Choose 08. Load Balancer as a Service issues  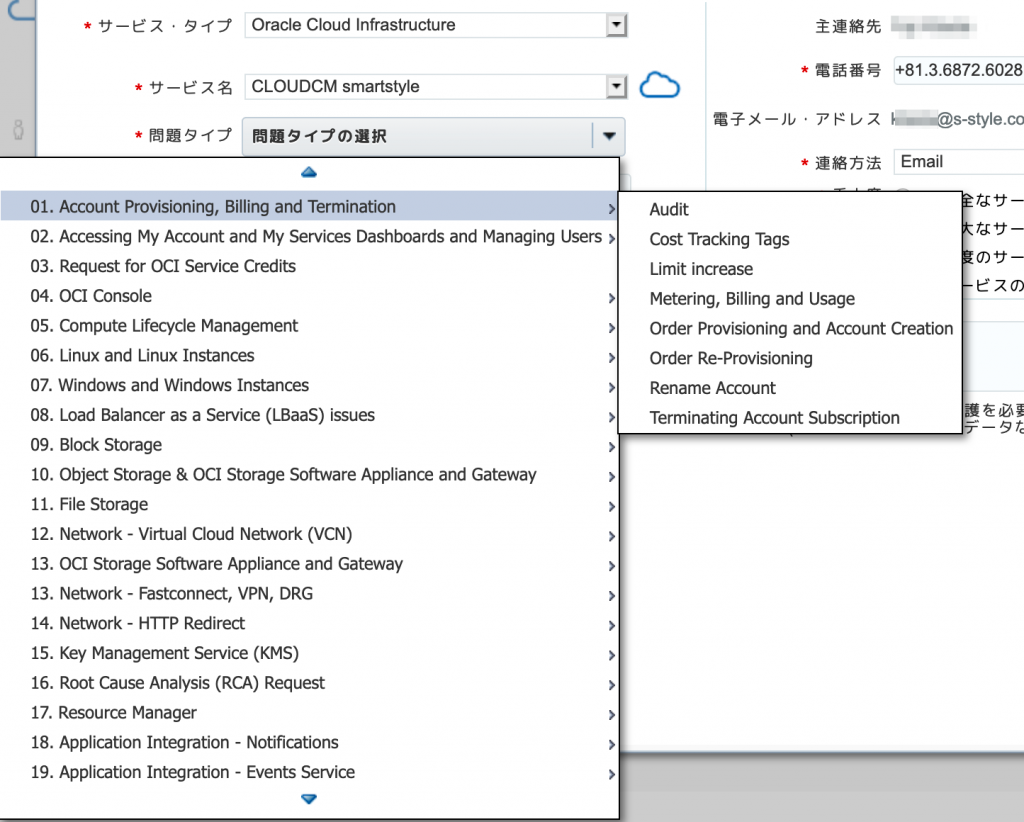(310, 415)
